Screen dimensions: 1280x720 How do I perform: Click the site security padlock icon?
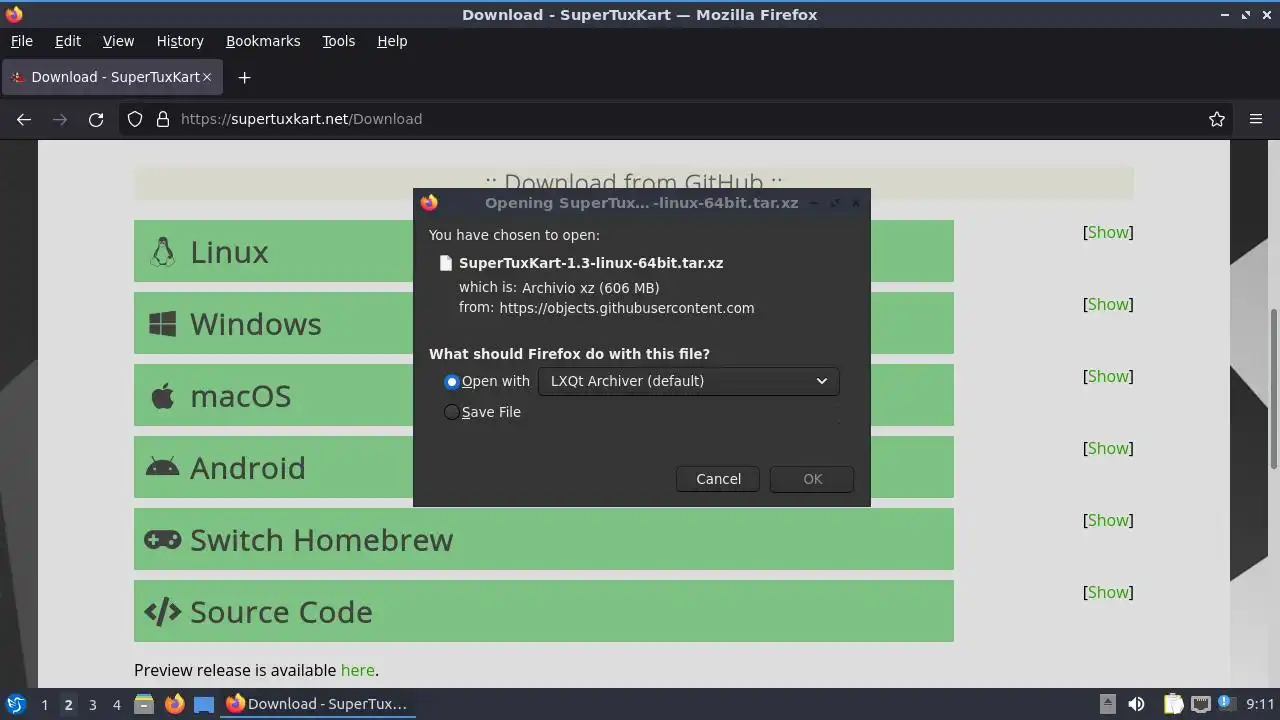163,119
